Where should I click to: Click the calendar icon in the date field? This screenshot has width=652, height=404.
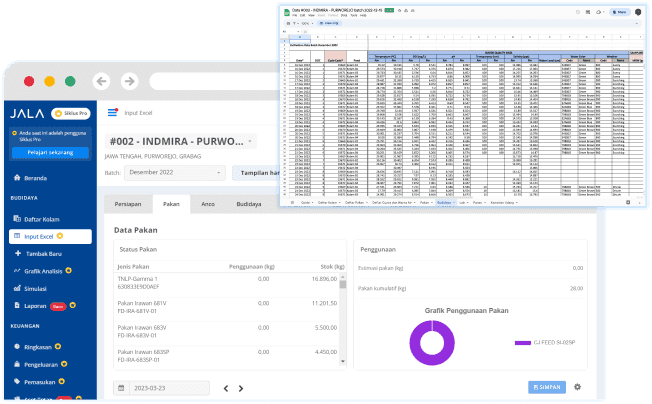(x=123, y=388)
